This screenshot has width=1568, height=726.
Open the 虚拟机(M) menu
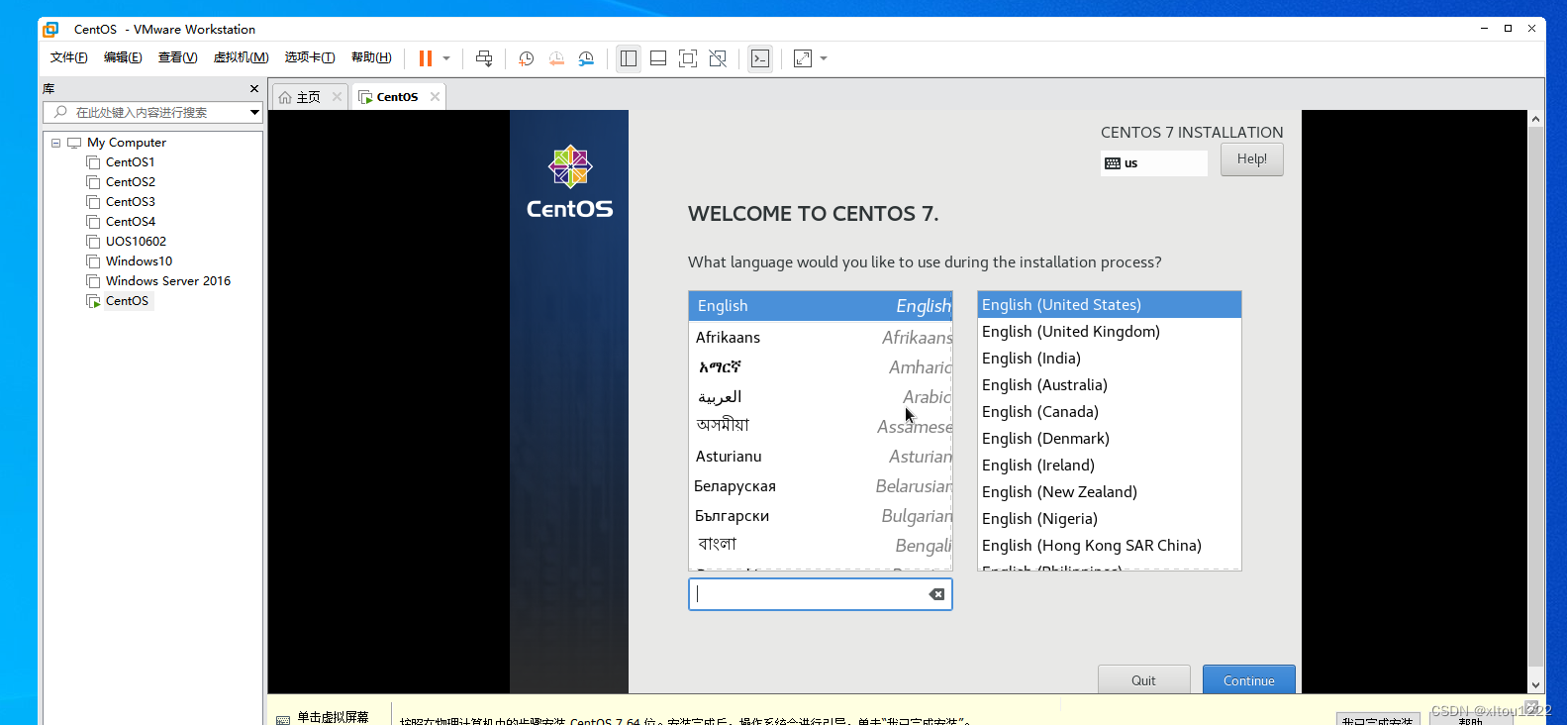[x=242, y=57]
